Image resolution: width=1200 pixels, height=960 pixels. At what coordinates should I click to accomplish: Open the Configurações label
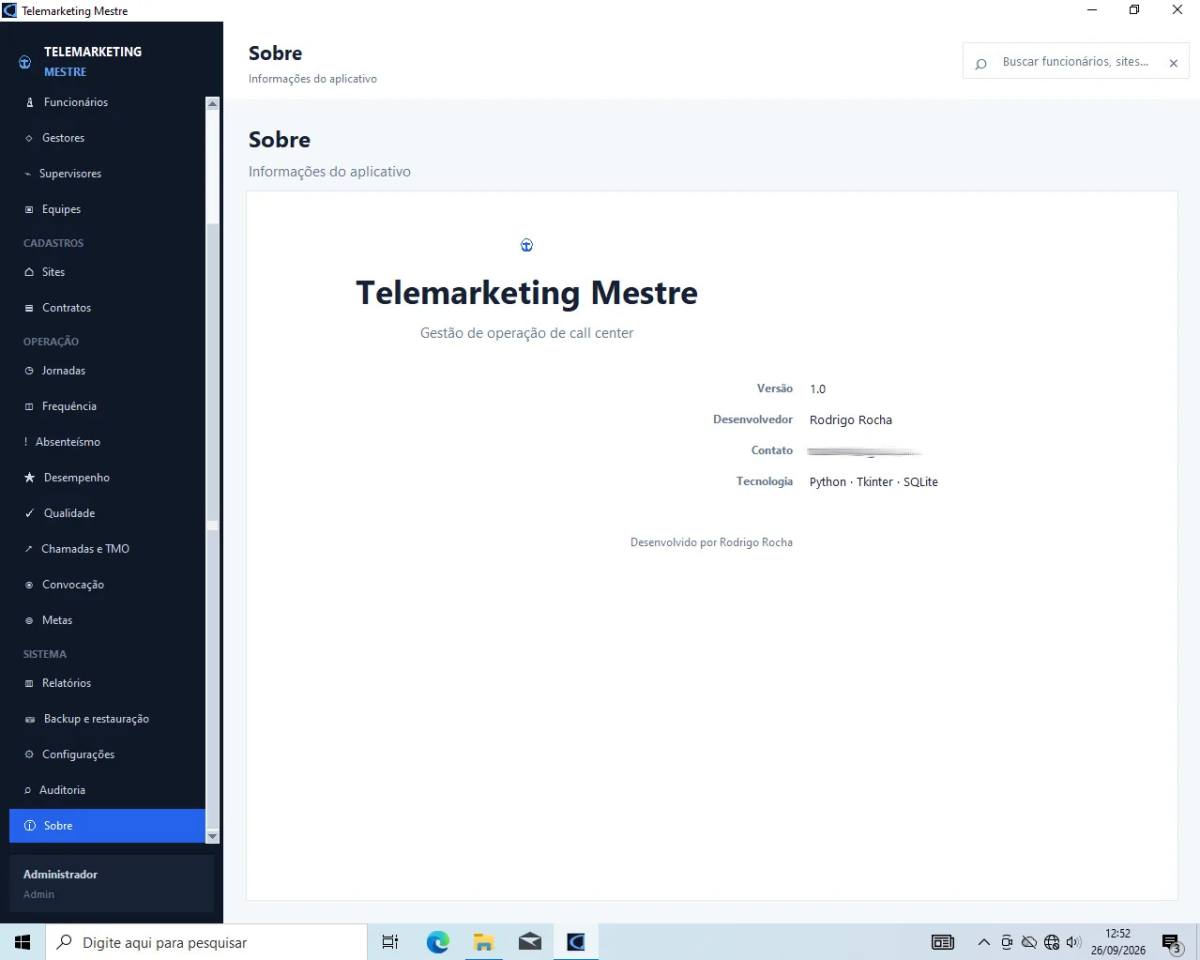click(x=78, y=755)
